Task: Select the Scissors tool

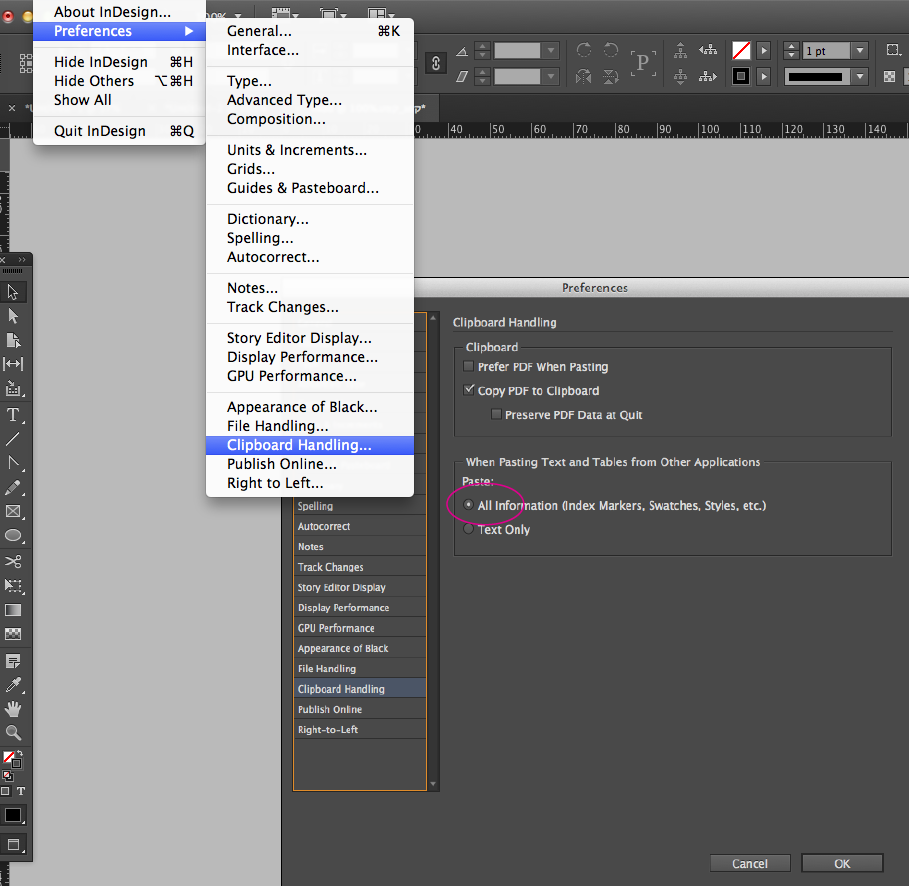Action: [13, 561]
